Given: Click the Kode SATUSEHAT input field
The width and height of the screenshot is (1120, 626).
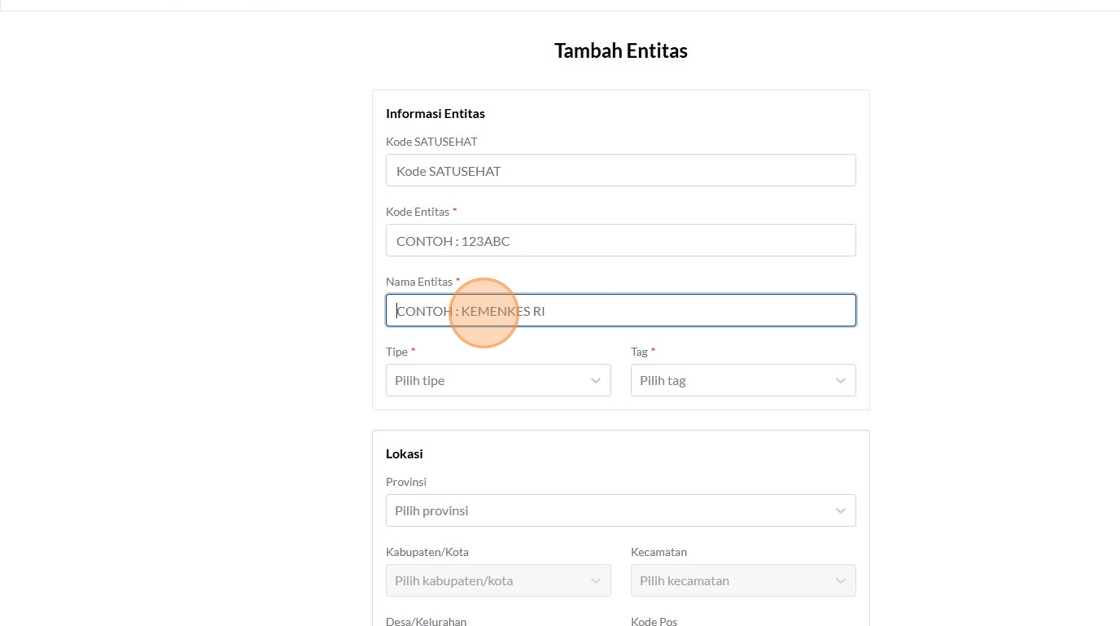Looking at the screenshot, I should tap(620, 171).
